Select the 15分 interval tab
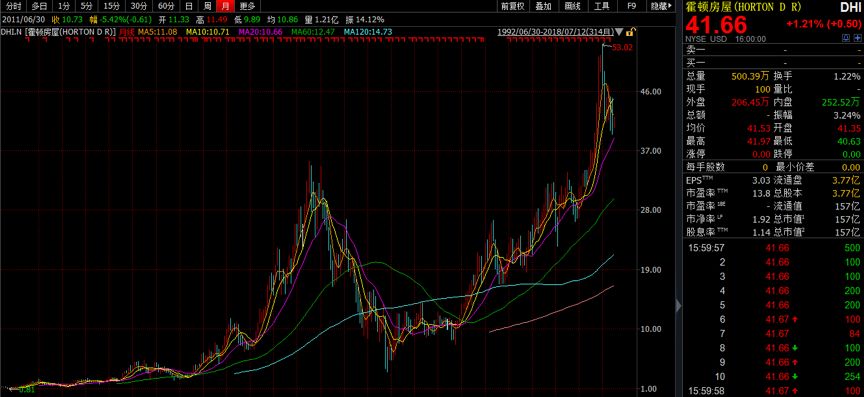The width and height of the screenshot is (864, 397). click(x=111, y=7)
